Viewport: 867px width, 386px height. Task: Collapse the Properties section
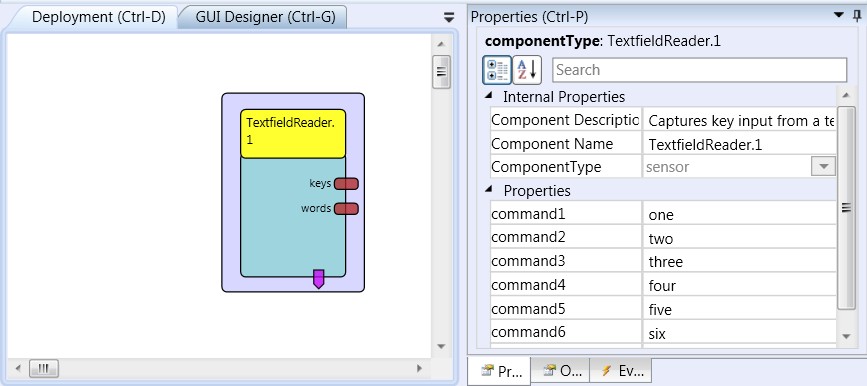pyautogui.click(x=489, y=189)
